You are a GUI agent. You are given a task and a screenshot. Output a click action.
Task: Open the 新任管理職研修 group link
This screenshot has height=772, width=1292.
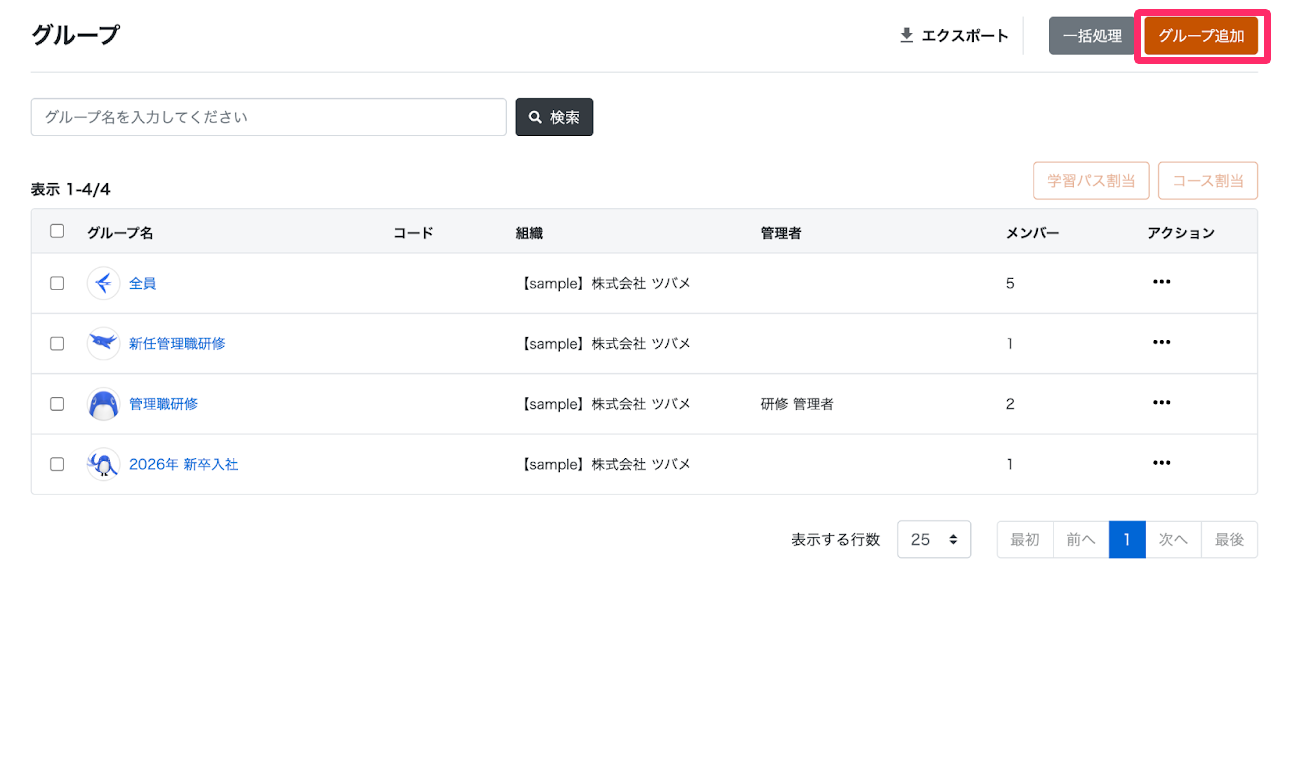point(177,343)
